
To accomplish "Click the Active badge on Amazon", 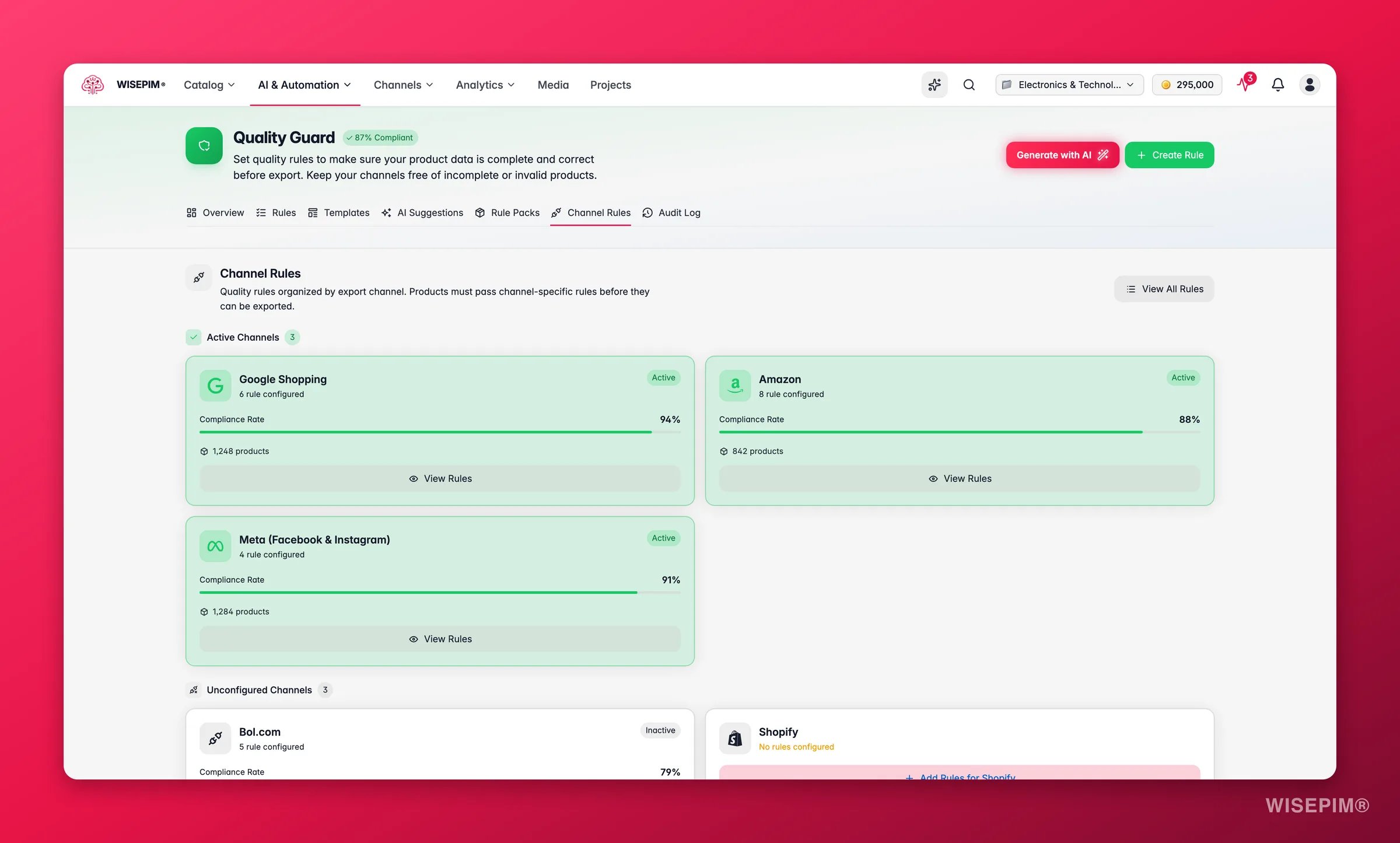I will [1183, 377].
